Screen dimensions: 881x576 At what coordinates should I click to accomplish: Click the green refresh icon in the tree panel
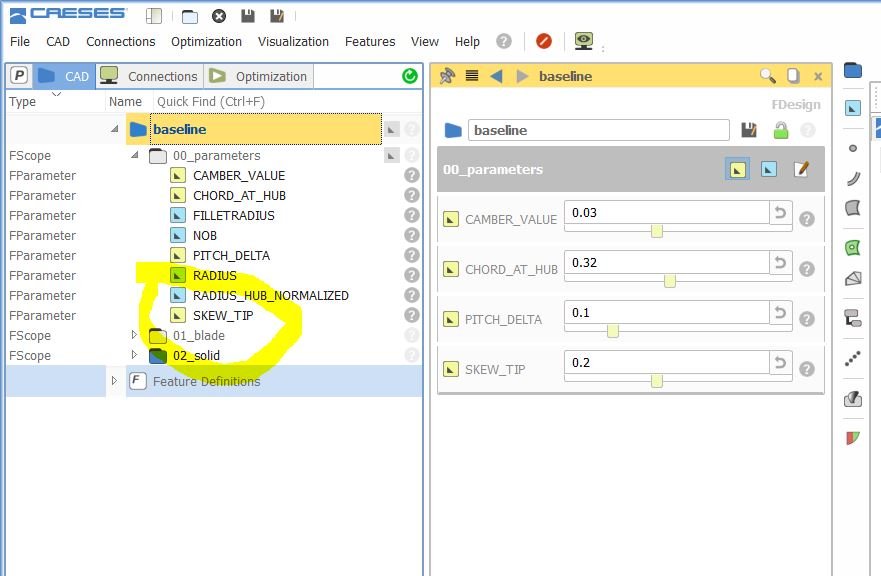[x=410, y=76]
